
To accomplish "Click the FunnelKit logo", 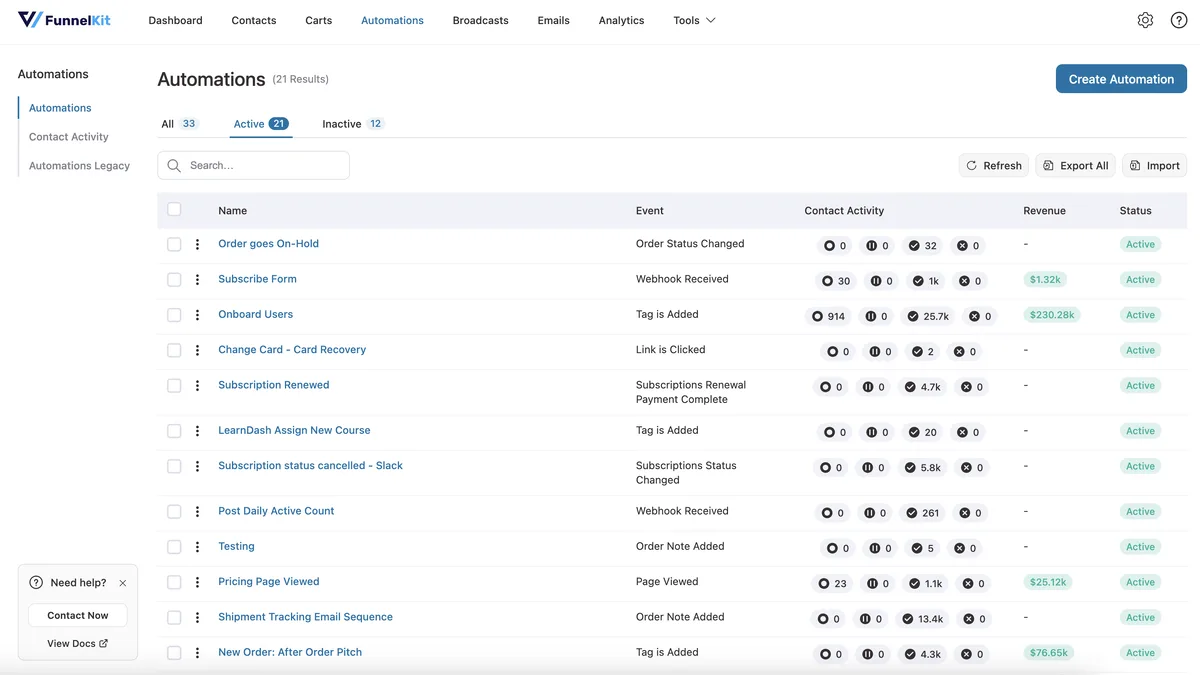I will (64, 20).
